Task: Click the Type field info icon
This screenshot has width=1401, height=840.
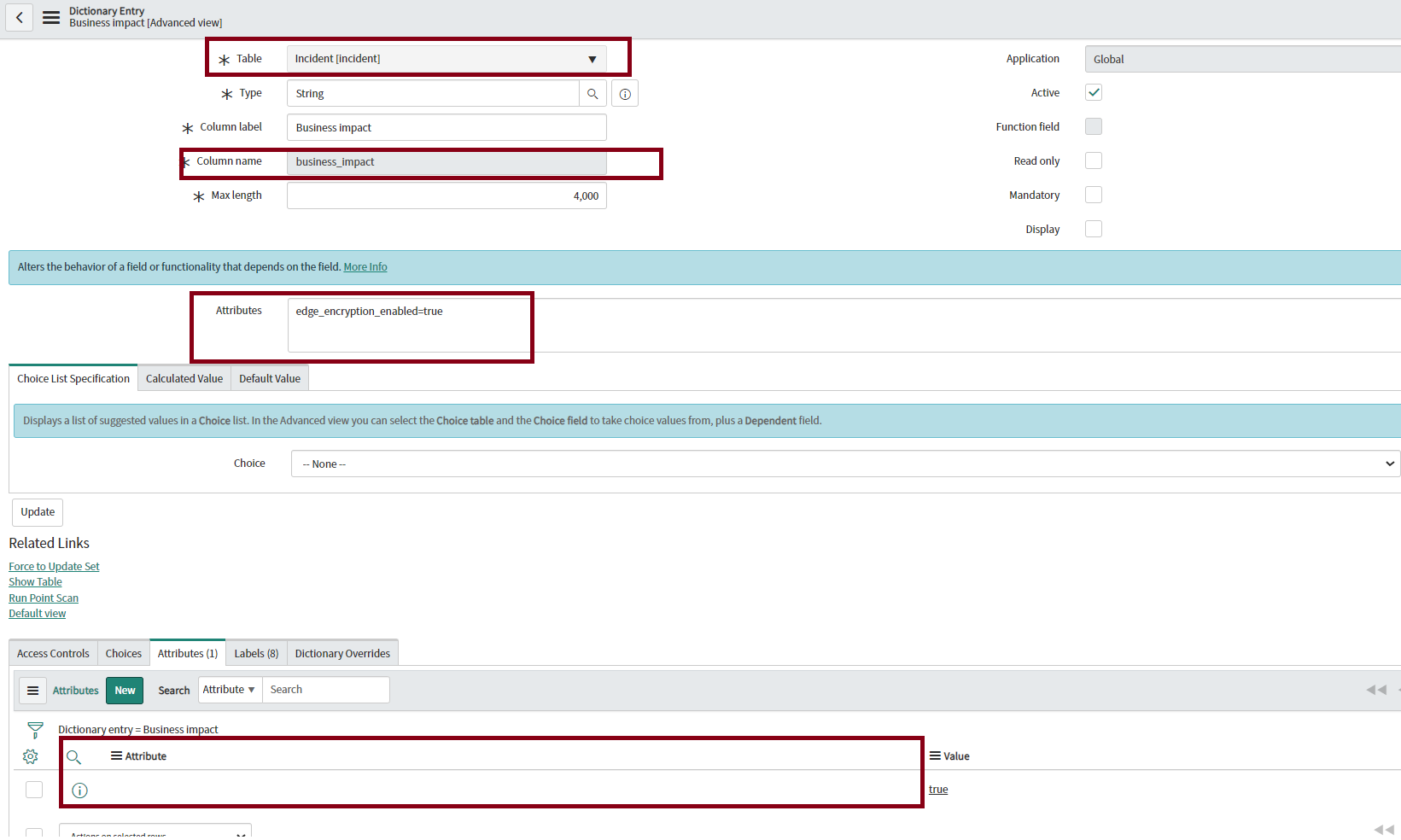Action: click(625, 94)
